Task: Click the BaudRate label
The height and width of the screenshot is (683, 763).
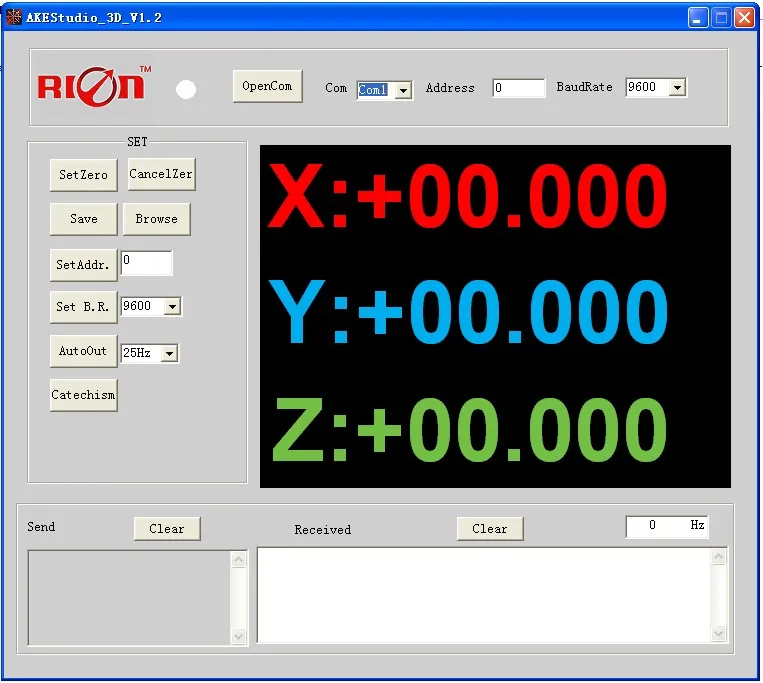Action: (x=584, y=87)
